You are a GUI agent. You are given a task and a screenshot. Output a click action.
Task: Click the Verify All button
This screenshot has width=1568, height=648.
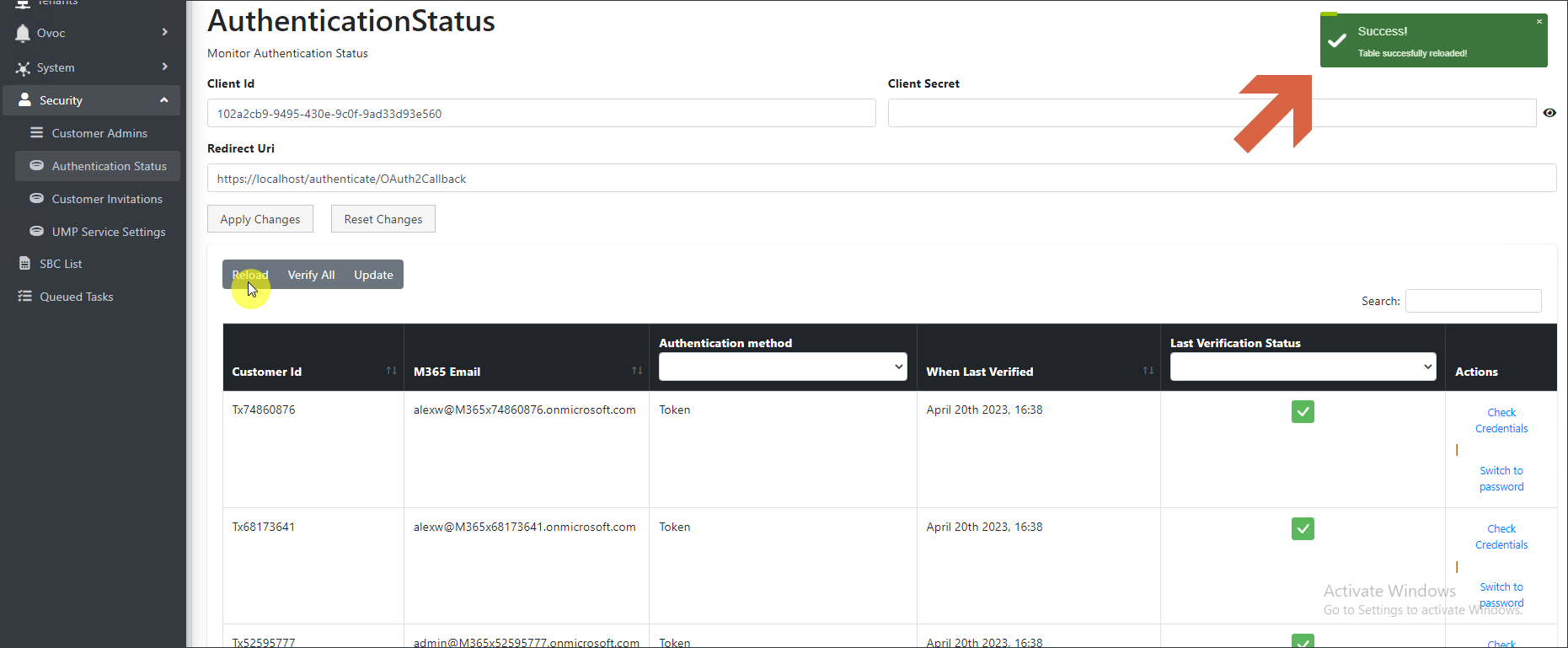311,275
